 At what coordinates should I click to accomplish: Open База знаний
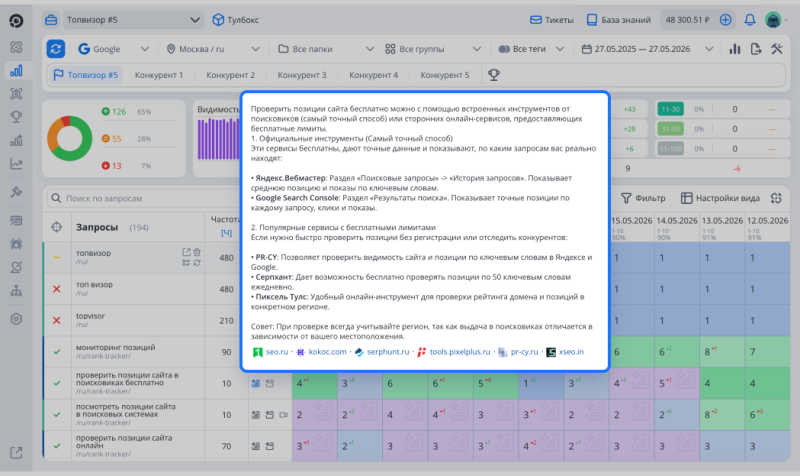coord(618,20)
